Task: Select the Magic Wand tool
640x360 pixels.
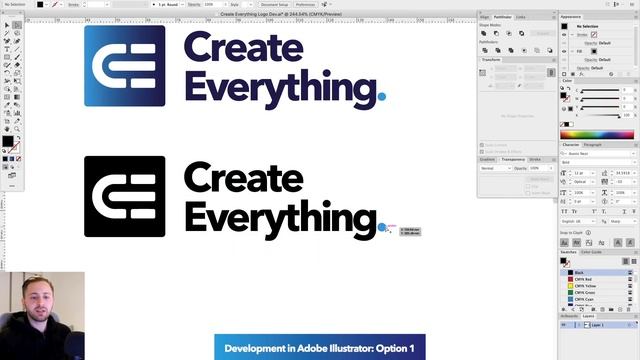Action: click(7, 33)
